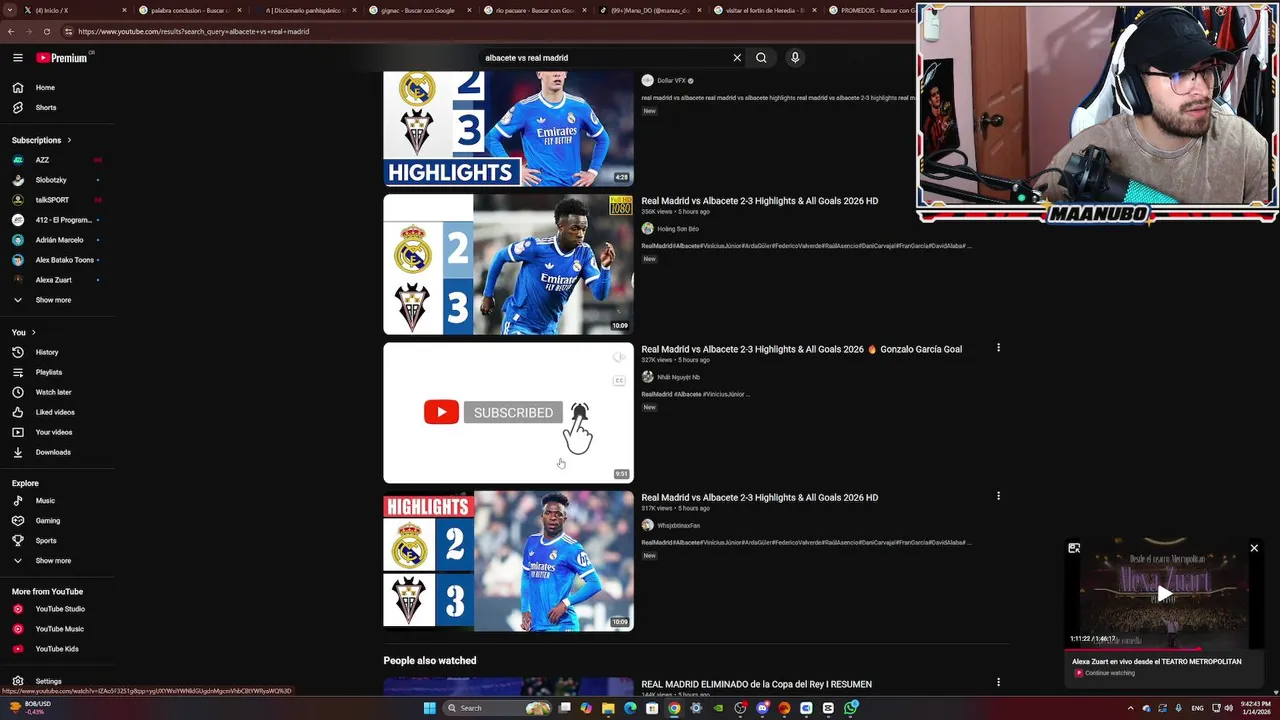Switch to the palabra conclusion Google tab
Screen dimensions: 1280x720
tap(191, 10)
